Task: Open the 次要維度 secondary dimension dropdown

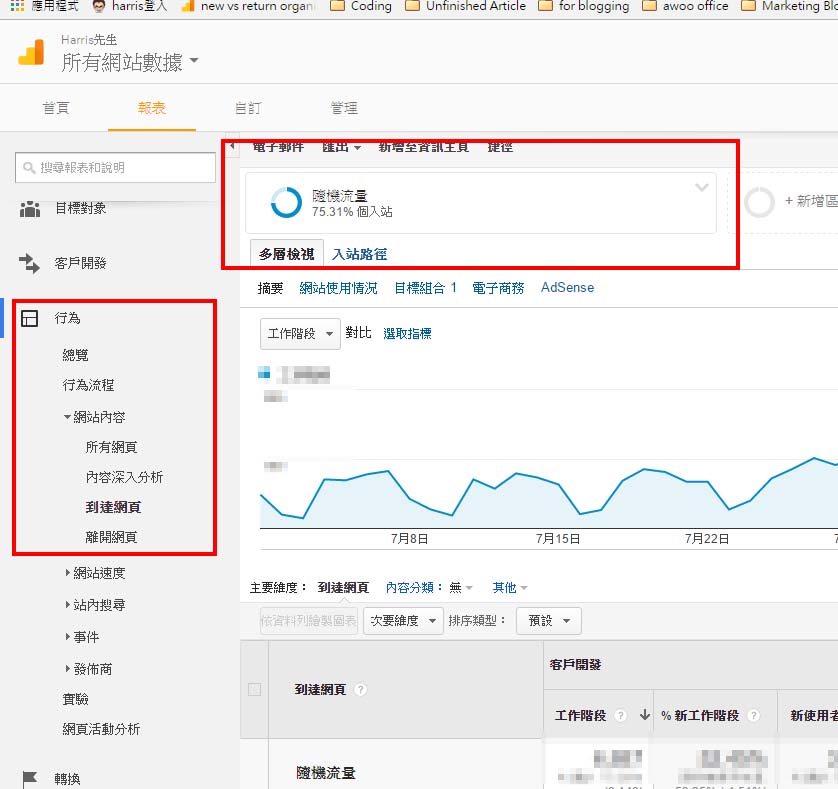Action: click(404, 621)
